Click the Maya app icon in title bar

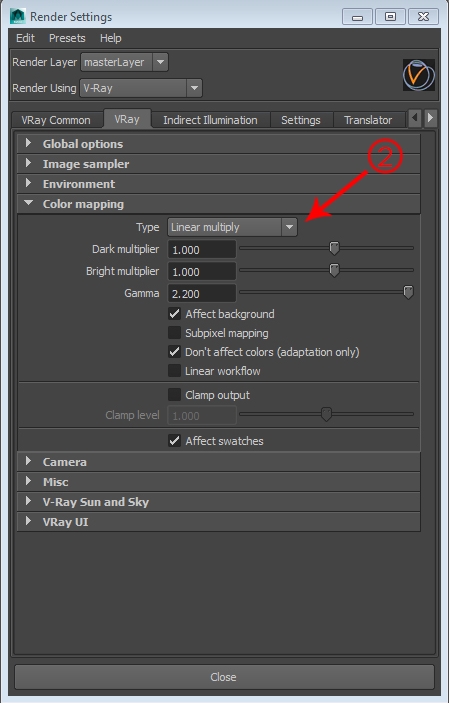(x=17, y=17)
